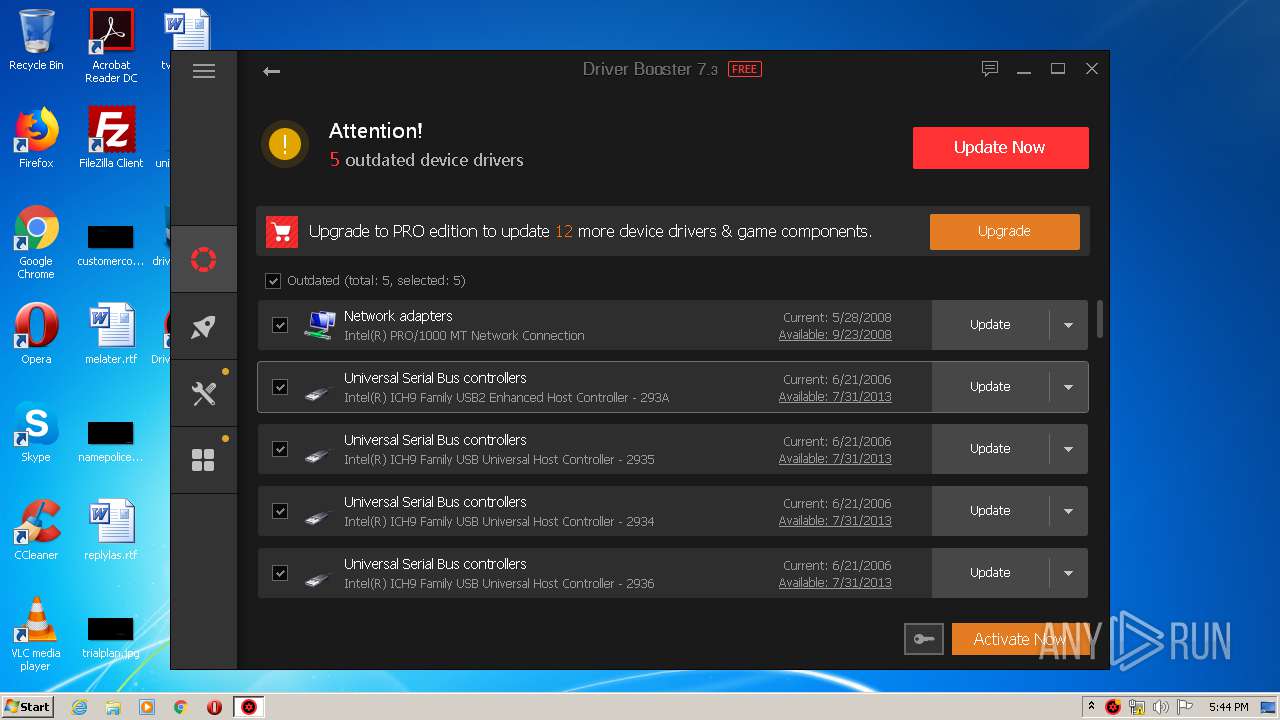The height and width of the screenshot is (720, 1280).
Task: Open the hamburger menu in Driver Booster
Action: 204,71
